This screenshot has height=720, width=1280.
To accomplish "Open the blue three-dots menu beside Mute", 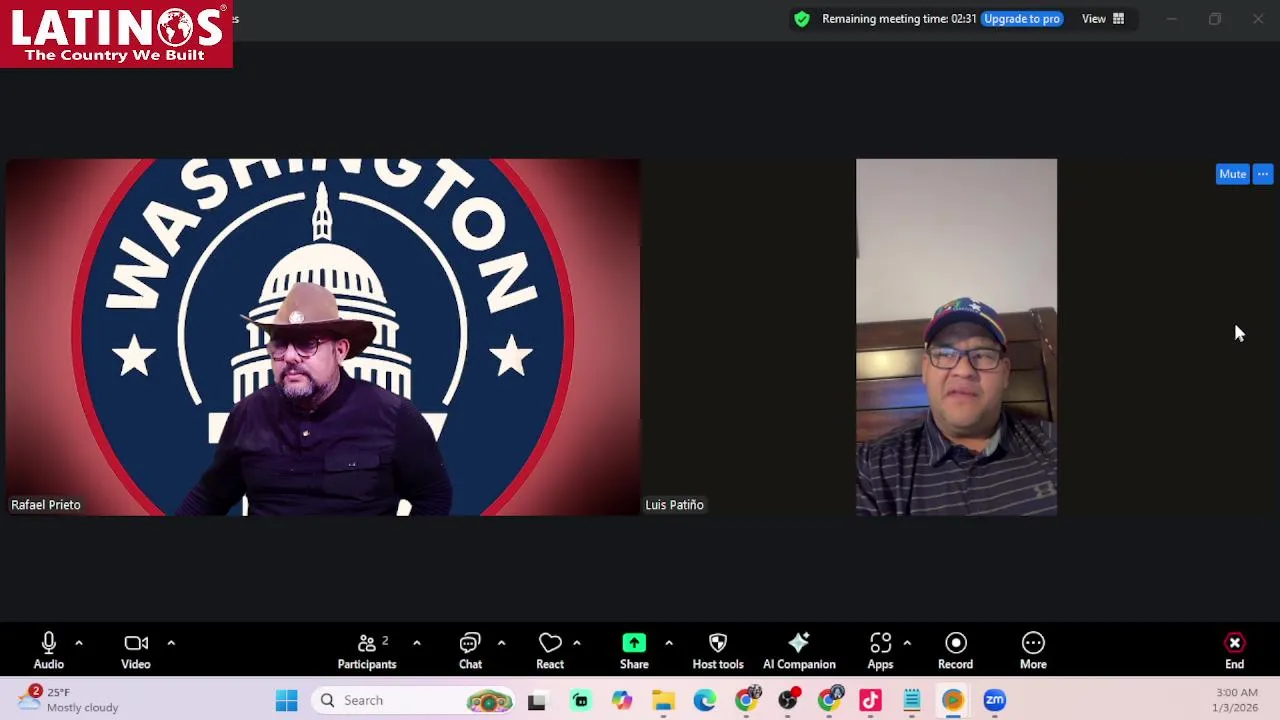I will click(x=1263, y=174).
